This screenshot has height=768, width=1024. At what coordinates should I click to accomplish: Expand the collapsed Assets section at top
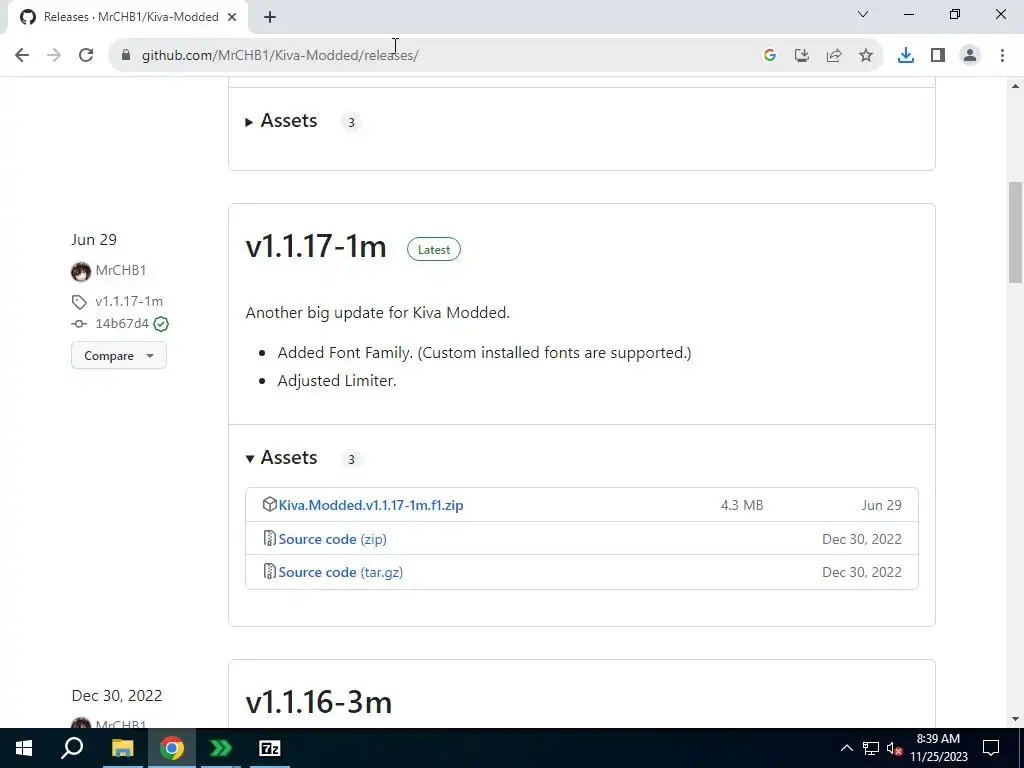pyautogui.click(x=282, y=121)
